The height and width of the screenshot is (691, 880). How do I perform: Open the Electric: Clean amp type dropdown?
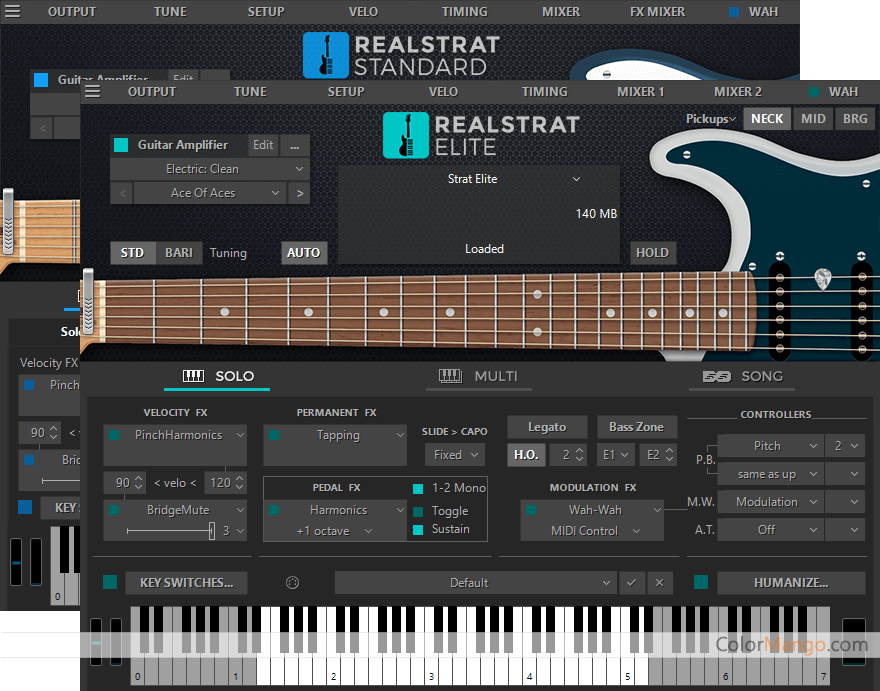[x=210, y=169]
